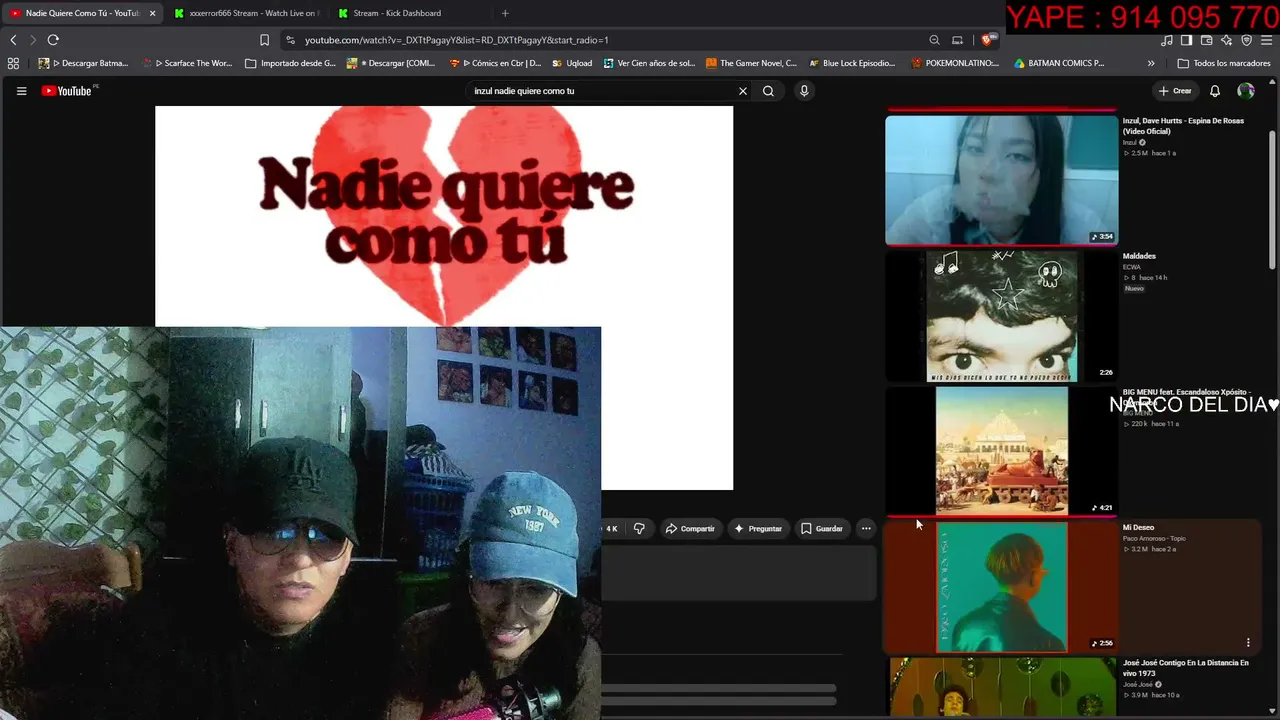Go back to the previous page
Viewport: 1280px width, 720px height.
[x=13, y=40]
